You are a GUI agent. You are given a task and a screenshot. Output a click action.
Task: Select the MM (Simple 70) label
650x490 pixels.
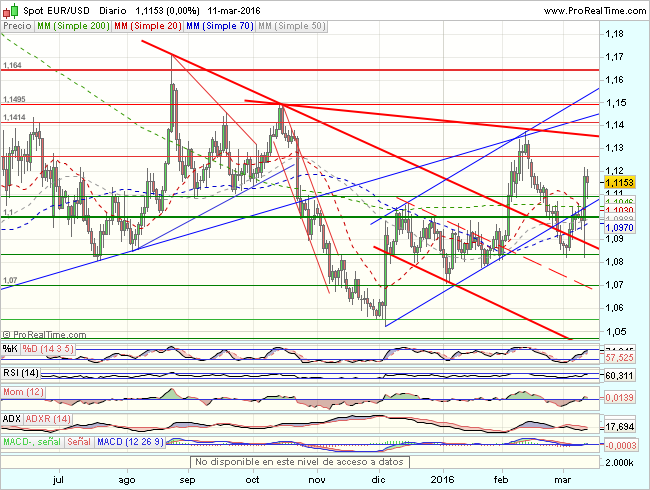[x=219, y=26]
